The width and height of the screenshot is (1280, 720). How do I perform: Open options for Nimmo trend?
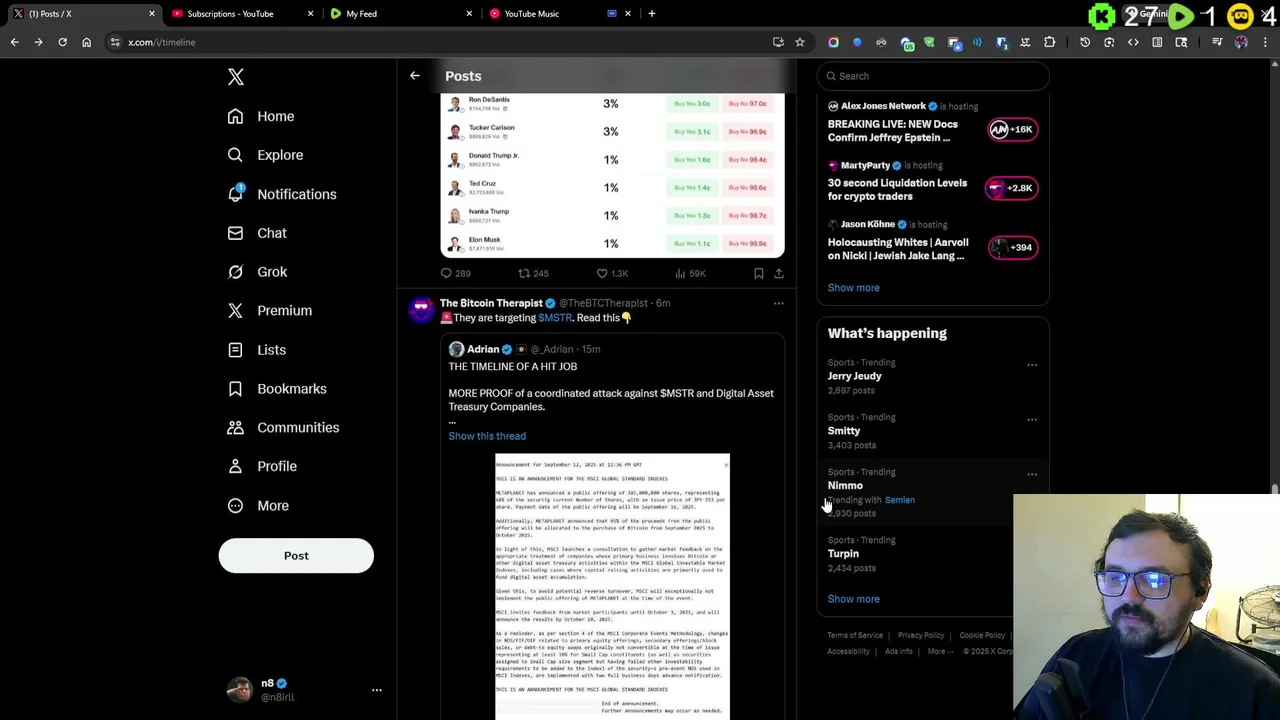coord(1032,475)
